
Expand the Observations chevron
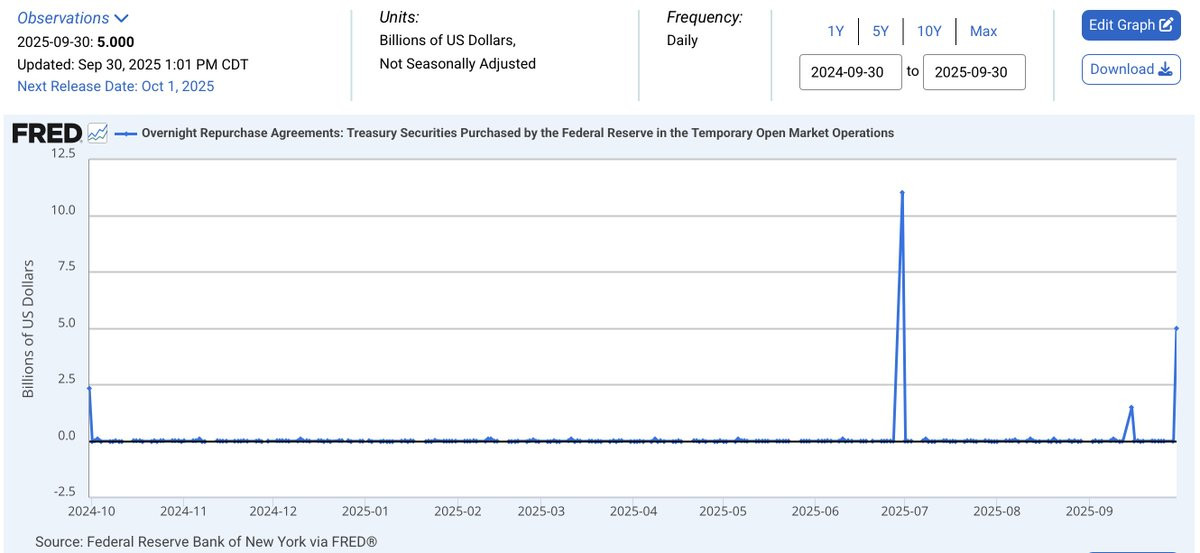pos(121,18)
